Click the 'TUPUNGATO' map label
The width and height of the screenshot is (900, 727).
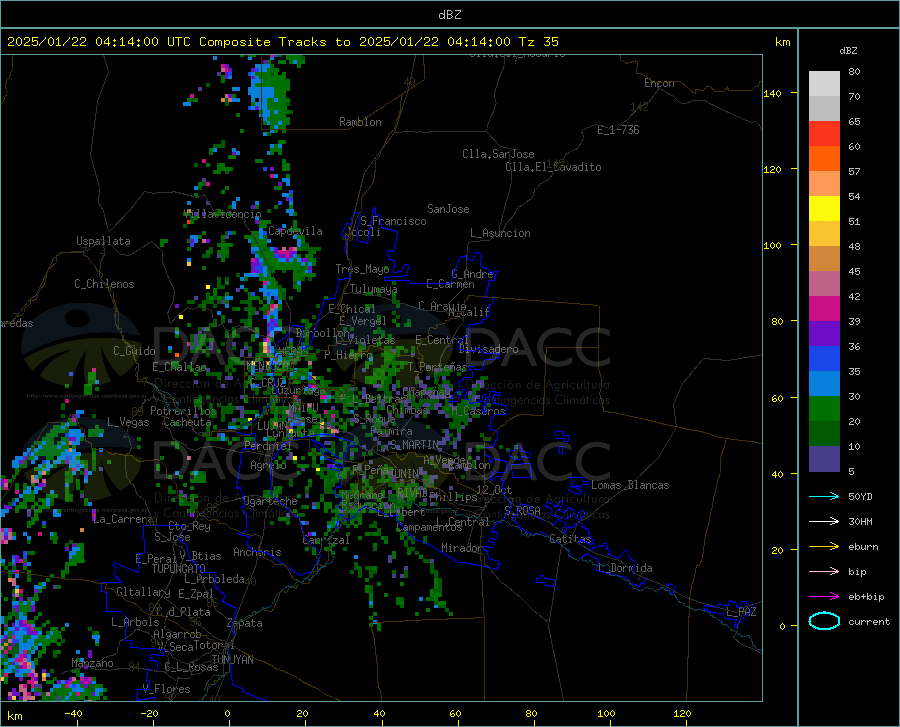179,569
